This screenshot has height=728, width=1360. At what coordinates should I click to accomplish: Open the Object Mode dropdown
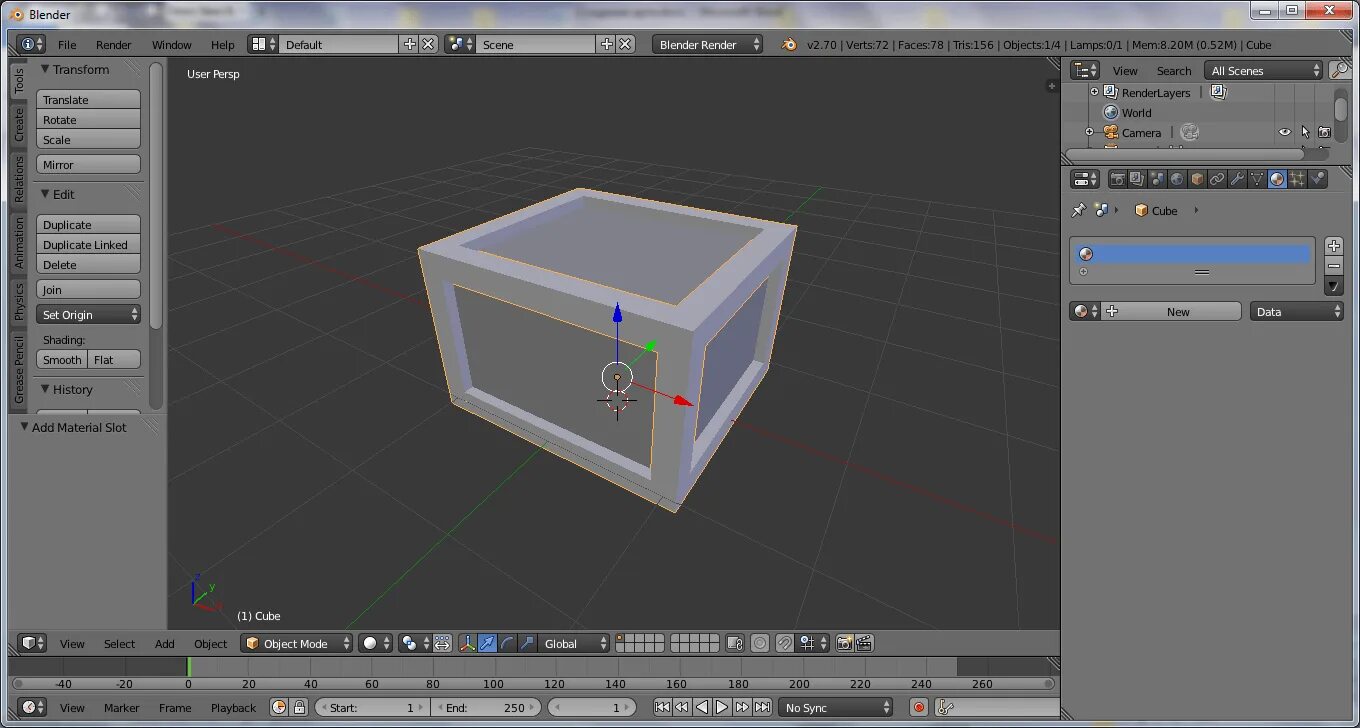click(x=297, y=643)
